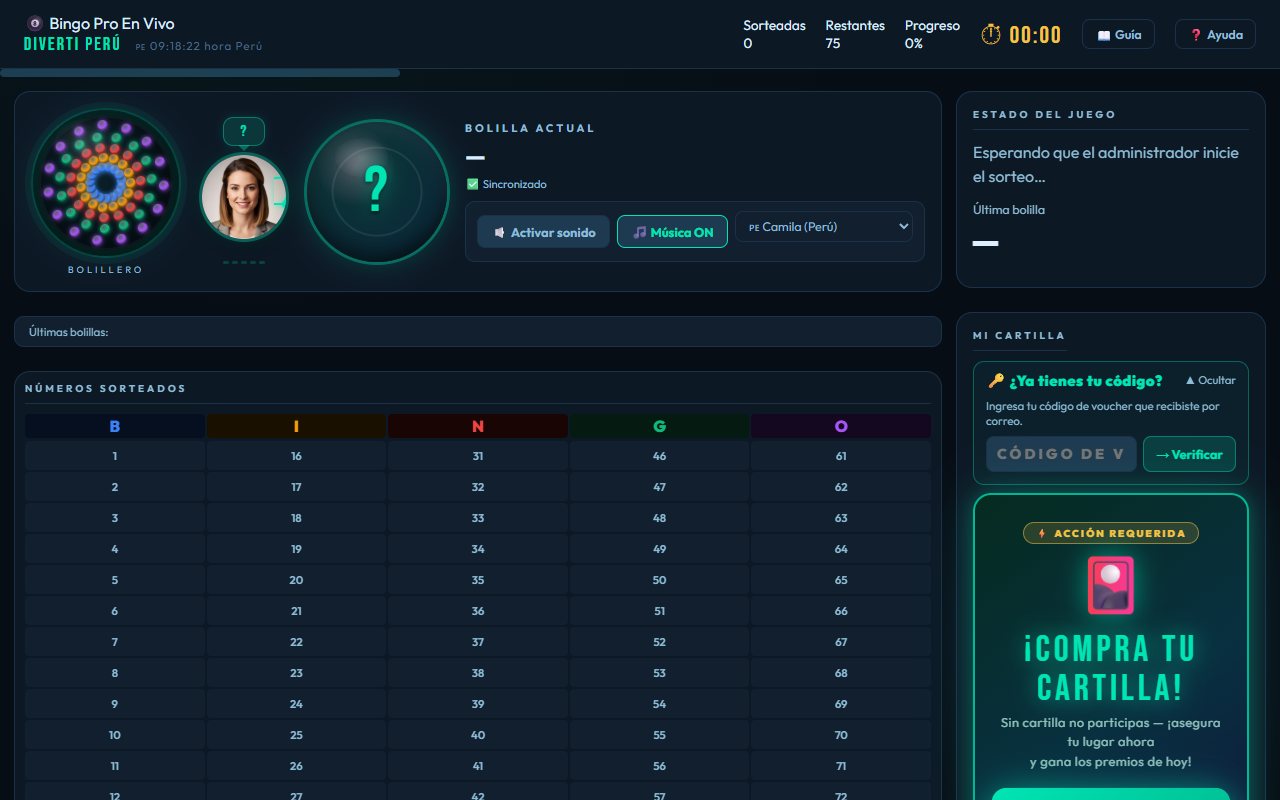The image size is (1280, 800).
Task: Select number 50 in the G column
Action: point(659,580)
